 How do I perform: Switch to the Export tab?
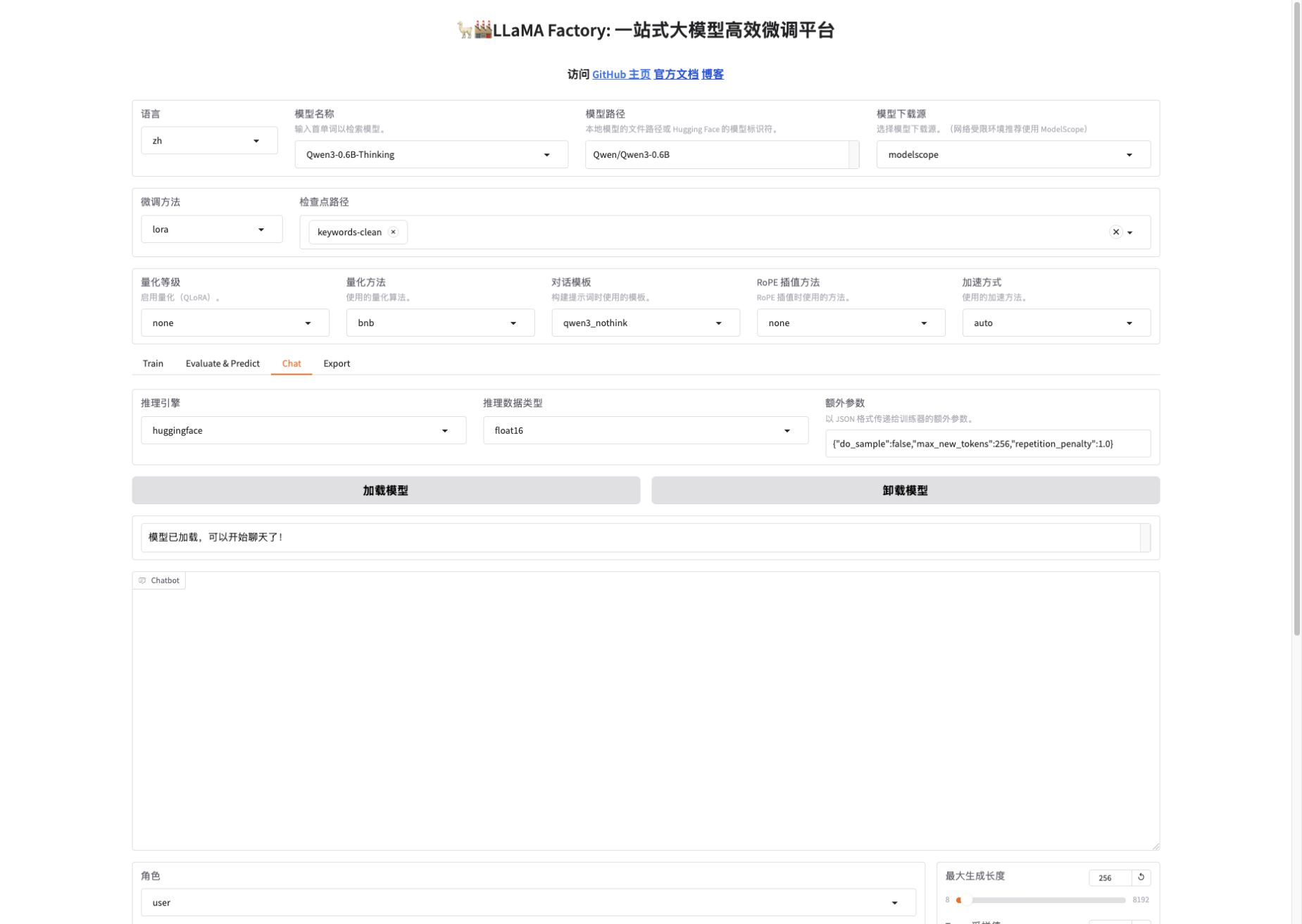coord(337,363)
